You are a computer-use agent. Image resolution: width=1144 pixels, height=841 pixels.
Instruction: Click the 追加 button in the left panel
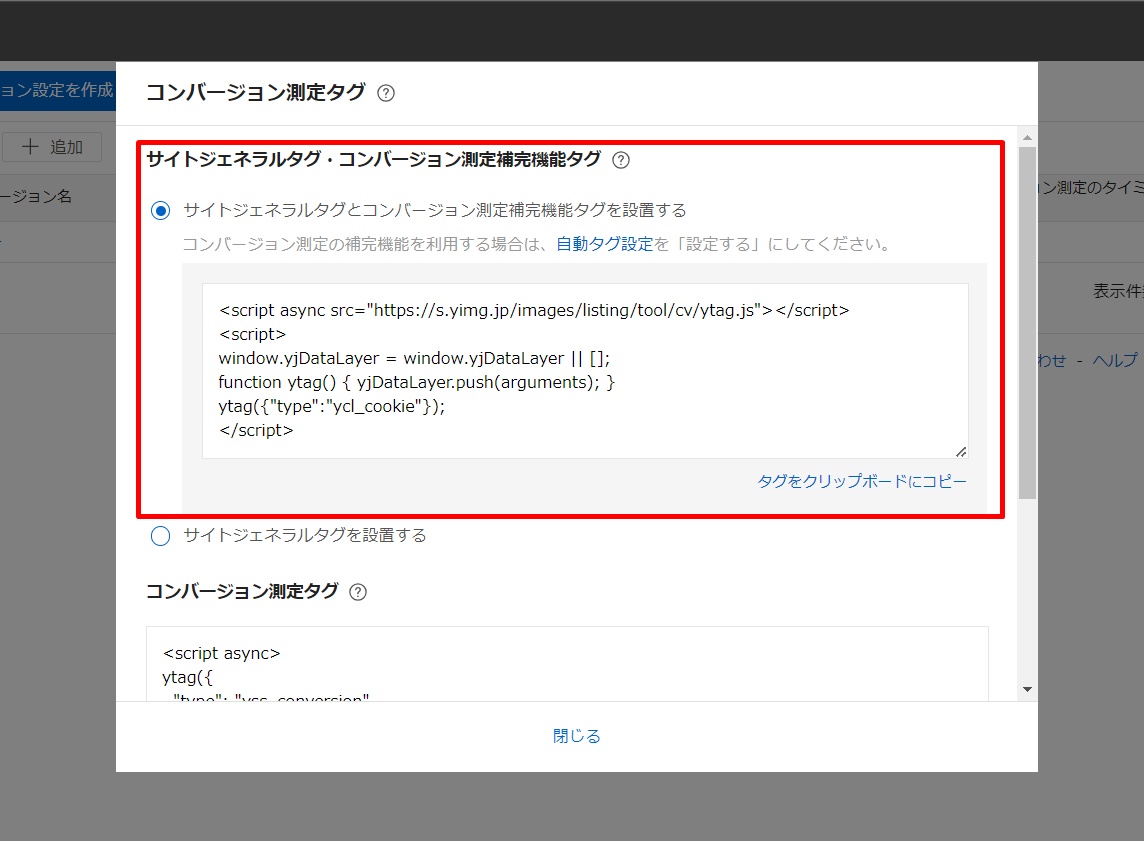tap(52, 147)
